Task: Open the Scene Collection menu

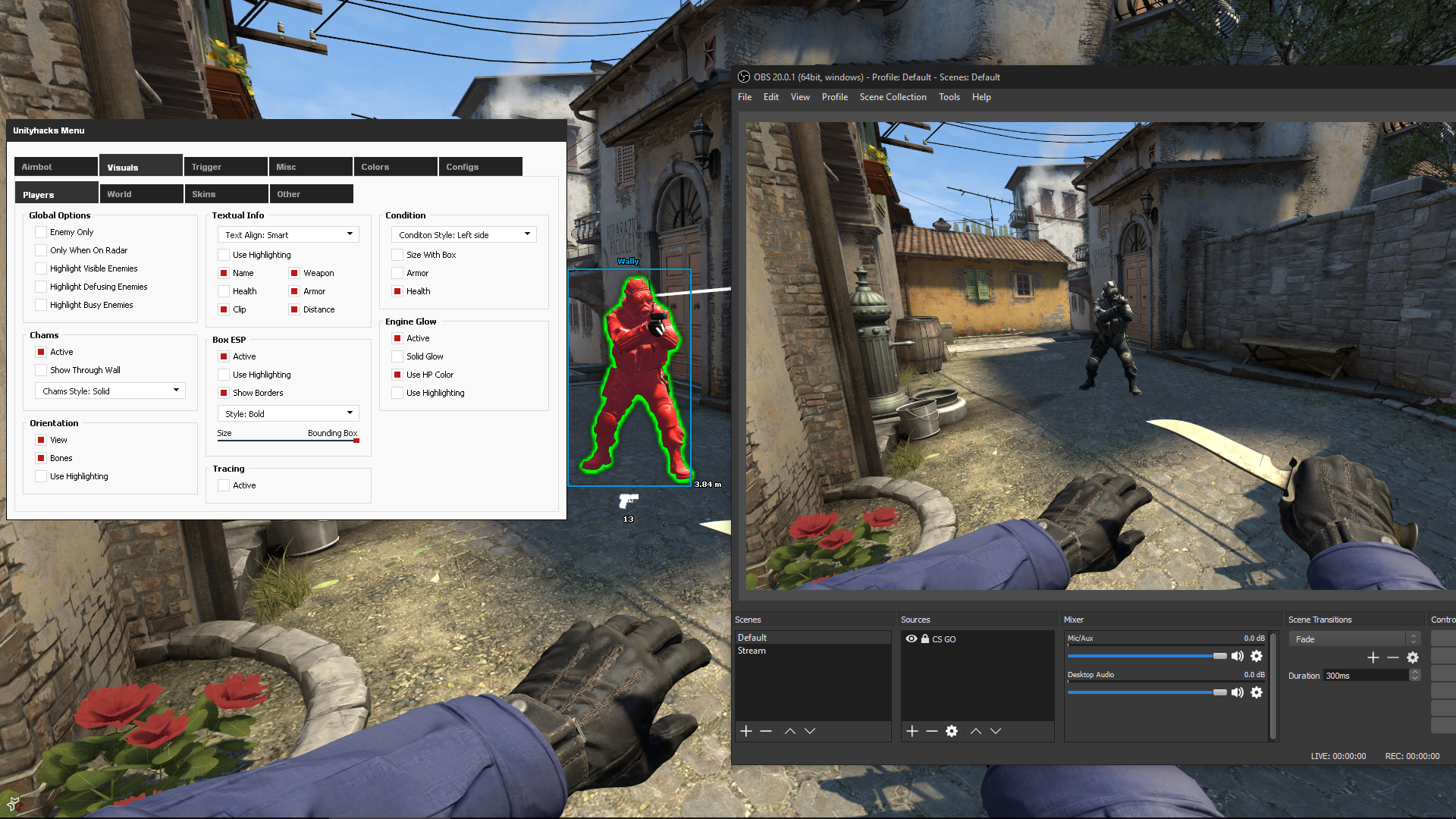Action: click(x=893, y=97)
